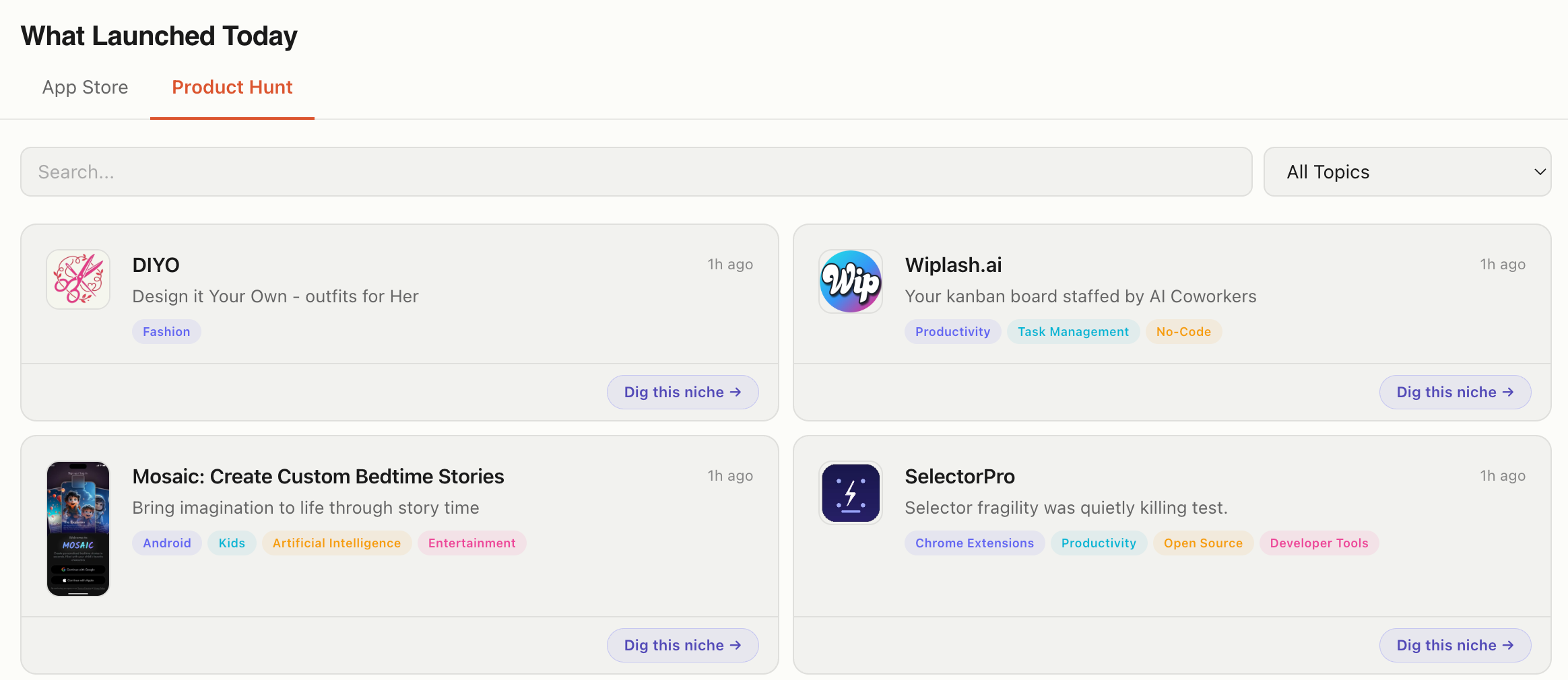Click the '1h ago' timestamp on Wiplash.ai

pyautogui.click(x=1503, y=265)
